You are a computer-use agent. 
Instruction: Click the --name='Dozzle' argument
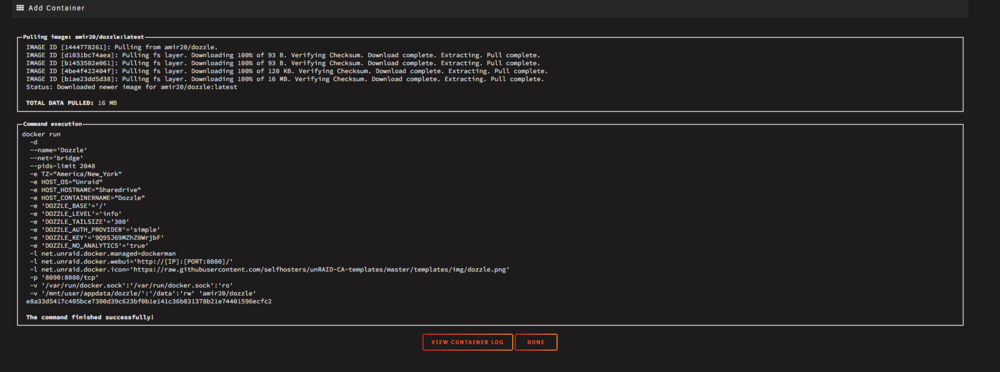click(58, 150)
